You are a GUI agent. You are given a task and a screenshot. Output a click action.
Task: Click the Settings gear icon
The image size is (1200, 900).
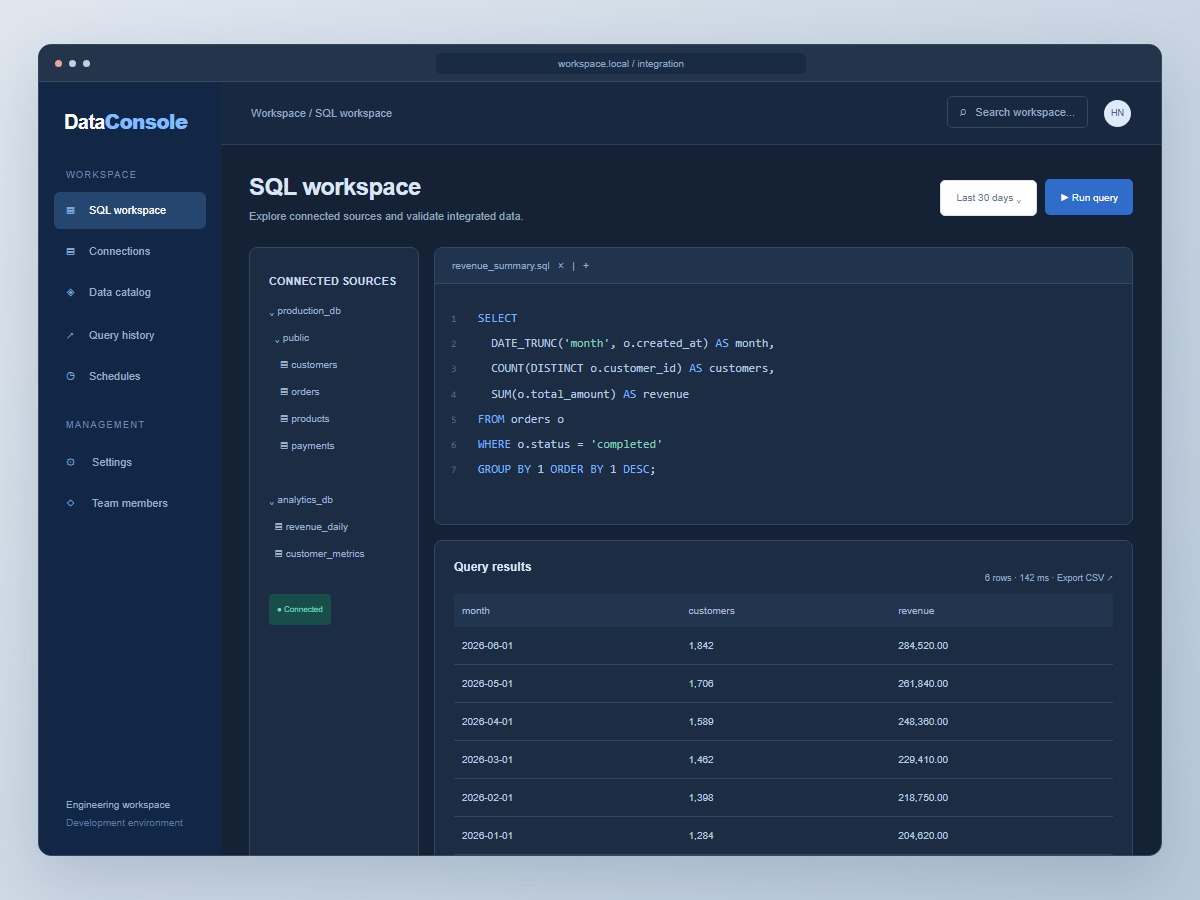(x=70, y=463)
